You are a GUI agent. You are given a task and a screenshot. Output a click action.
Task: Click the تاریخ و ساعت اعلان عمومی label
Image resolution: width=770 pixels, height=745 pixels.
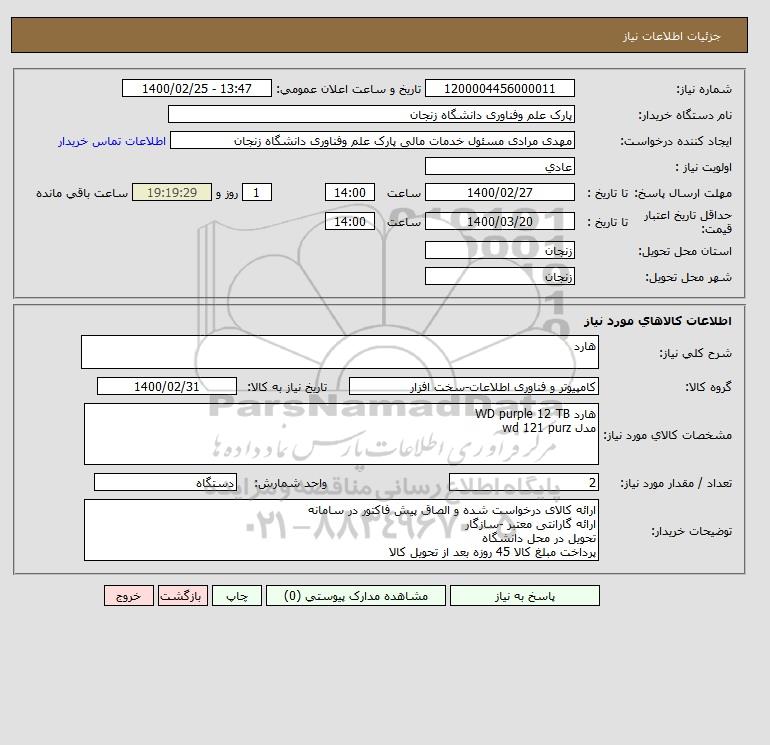coord(349,89)
